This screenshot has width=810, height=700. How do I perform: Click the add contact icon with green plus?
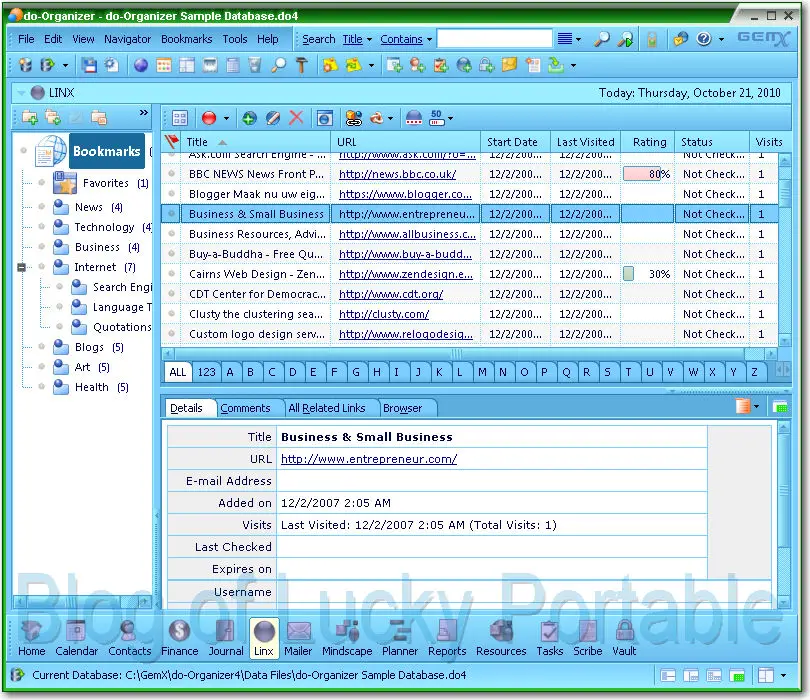[x=417, y=66]
